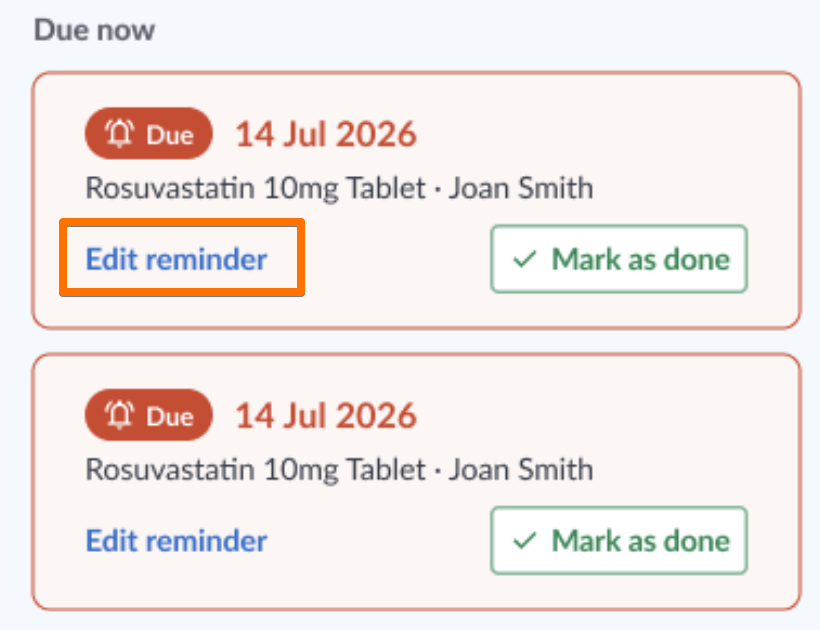Click the word Due in the second badge

(x=170, y=417)
